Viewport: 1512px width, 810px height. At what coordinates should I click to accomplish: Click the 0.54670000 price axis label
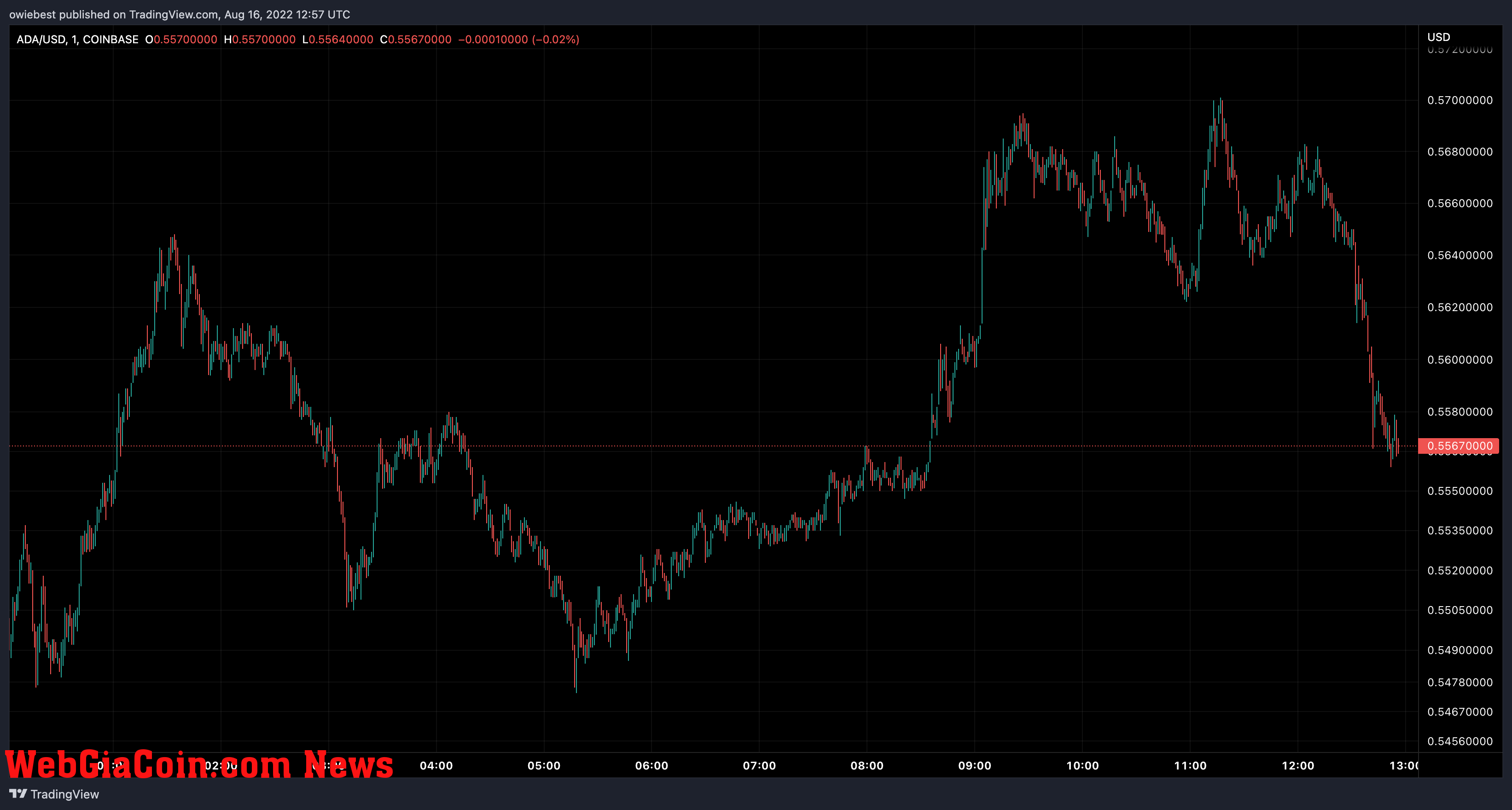1460,712
